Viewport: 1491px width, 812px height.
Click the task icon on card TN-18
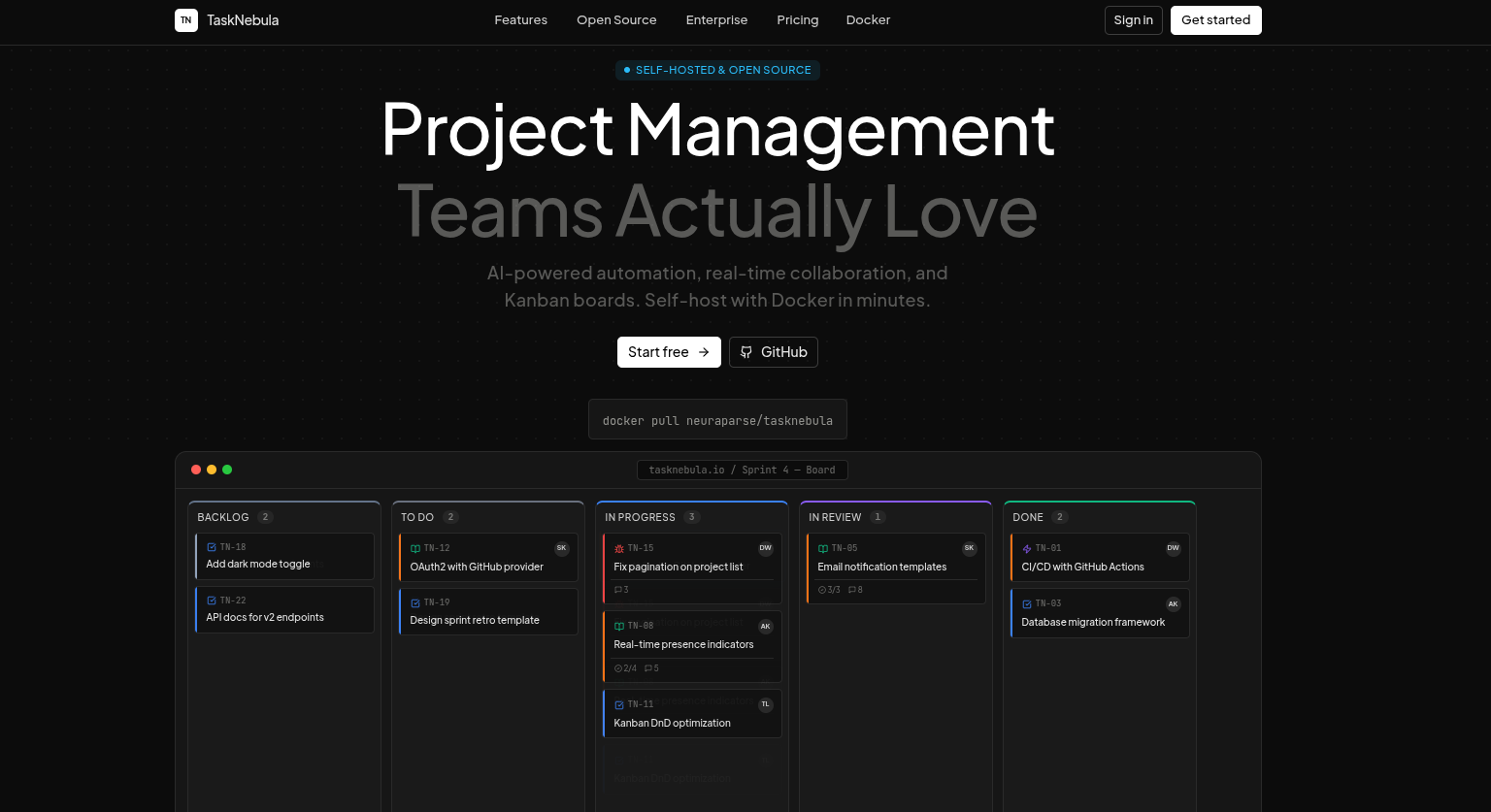[212, 547]
